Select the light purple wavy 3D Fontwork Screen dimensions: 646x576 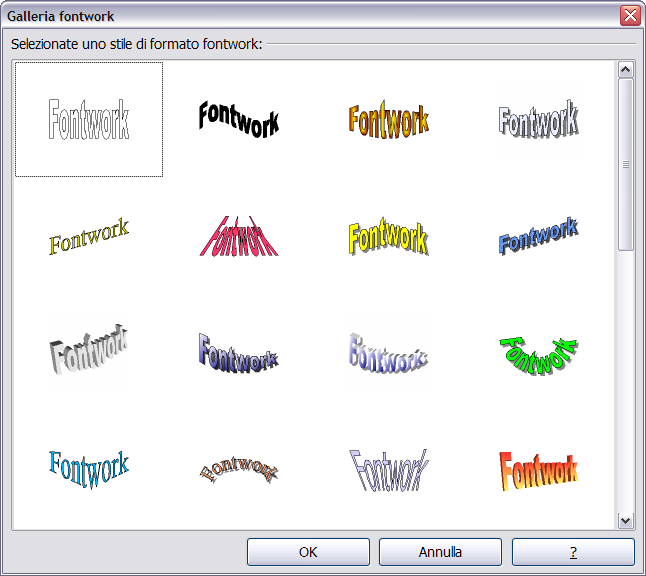coord(389,352)
